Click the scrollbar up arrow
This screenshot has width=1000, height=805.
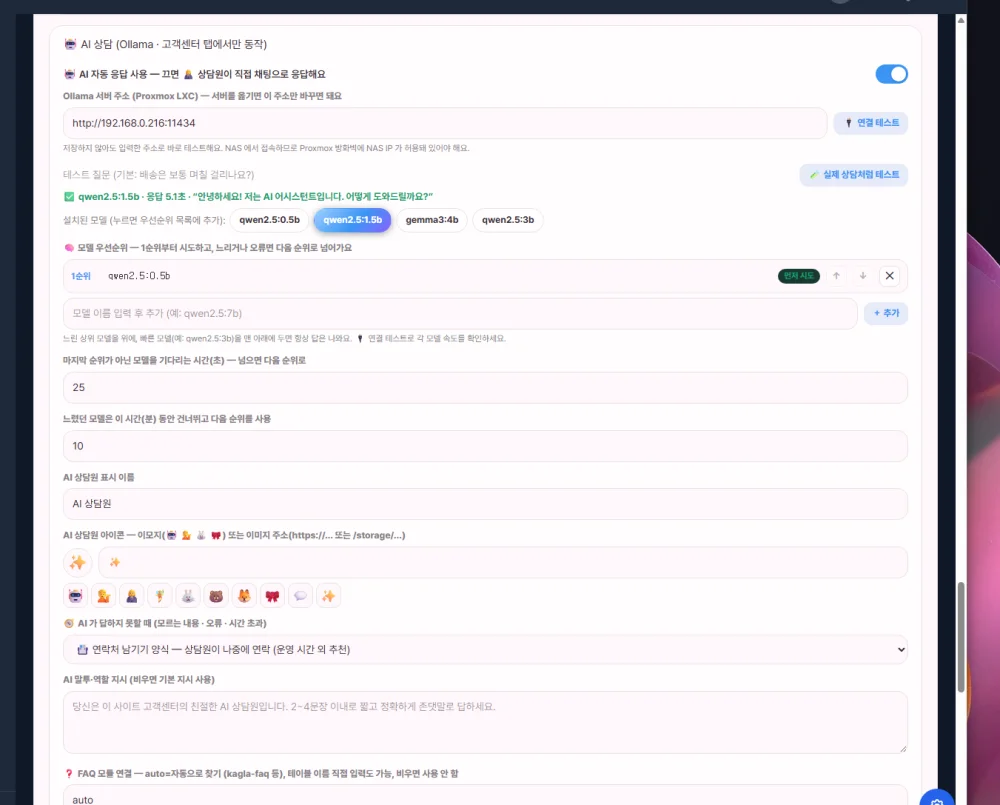pyautogui.click(x=960, y=20)
